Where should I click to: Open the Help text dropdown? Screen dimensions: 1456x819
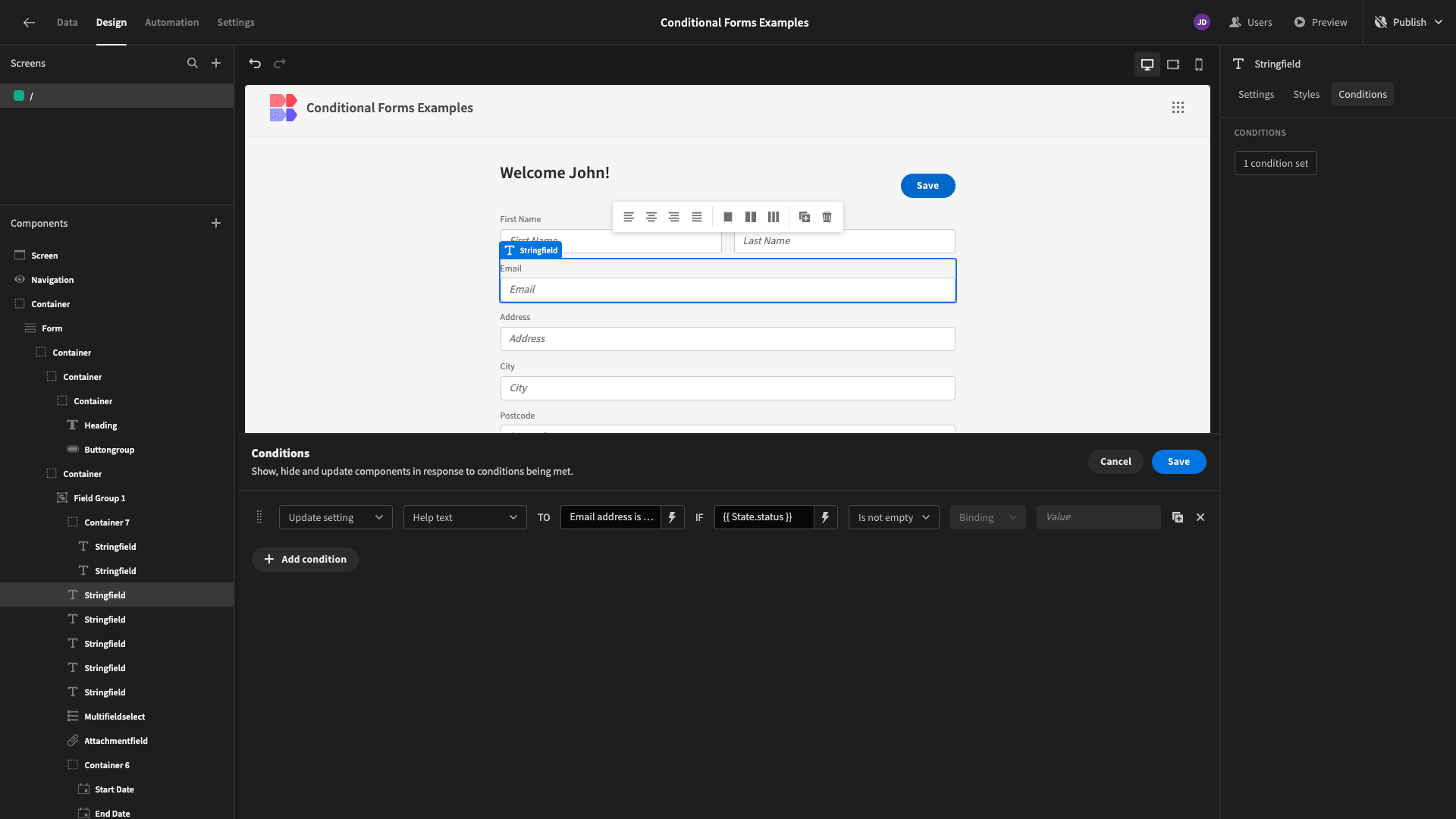click(465, 517)
